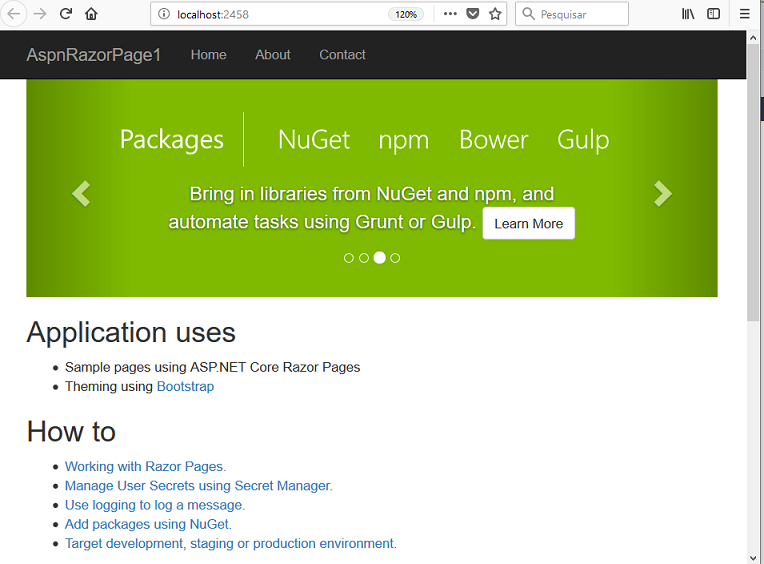
Task: Click the NuGet text in banner
Action: point(314,140)
